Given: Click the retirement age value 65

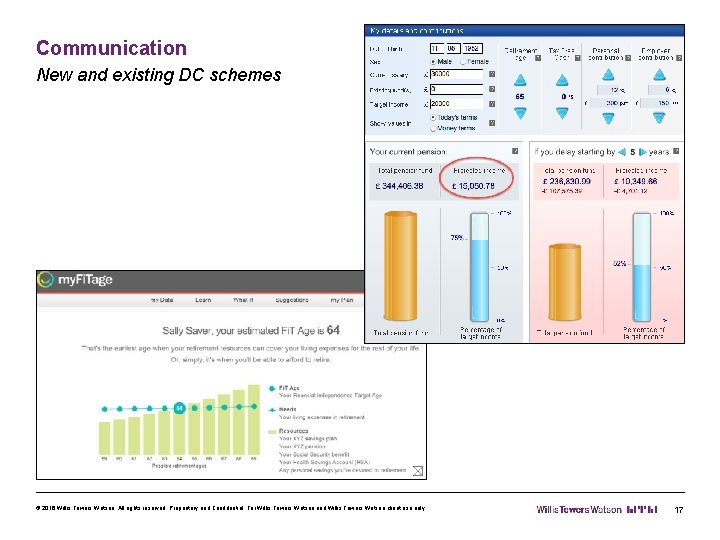Looking at the screenshot, I should click(x=520, y=96).
